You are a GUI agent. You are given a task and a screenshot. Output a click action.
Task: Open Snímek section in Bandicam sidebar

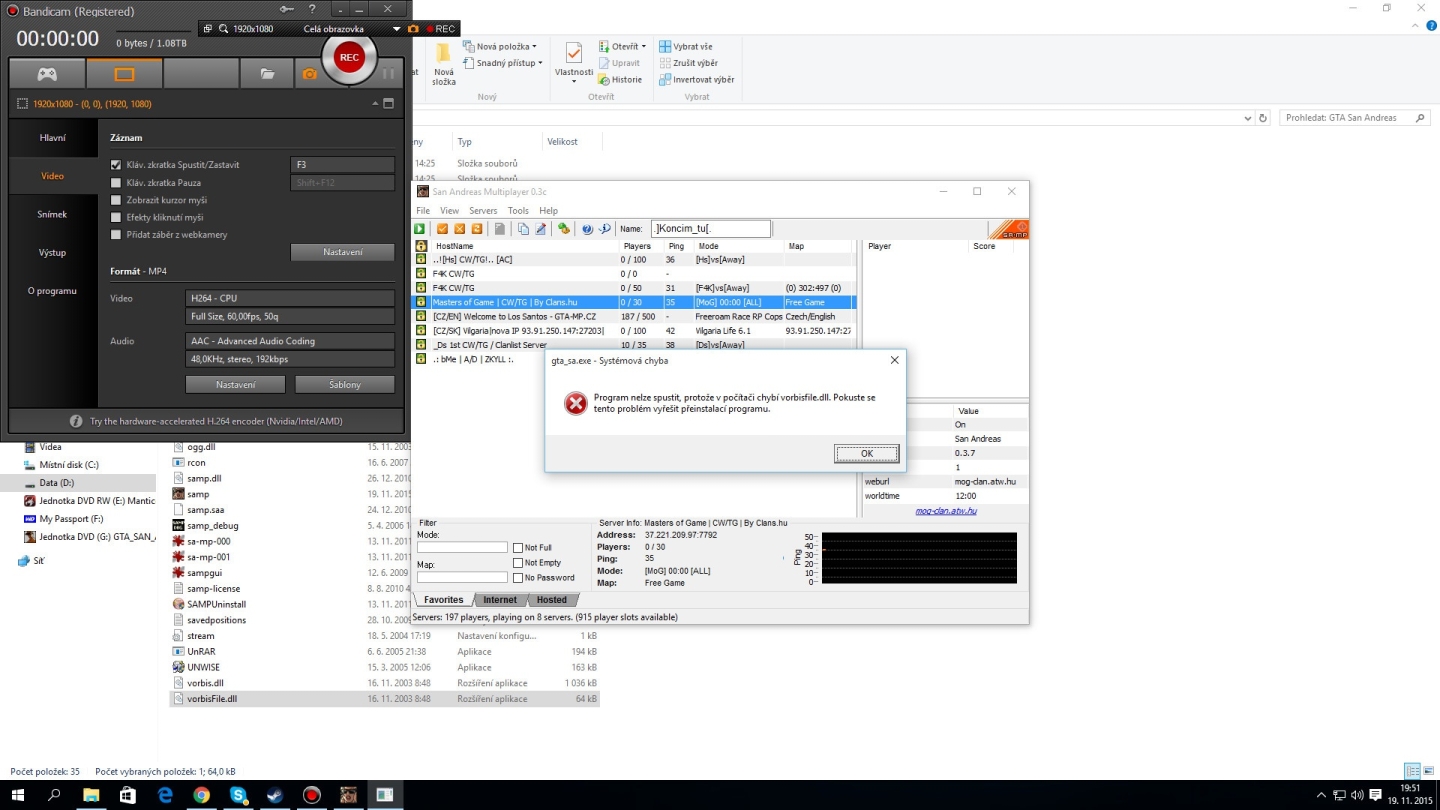tap(53, 214)
